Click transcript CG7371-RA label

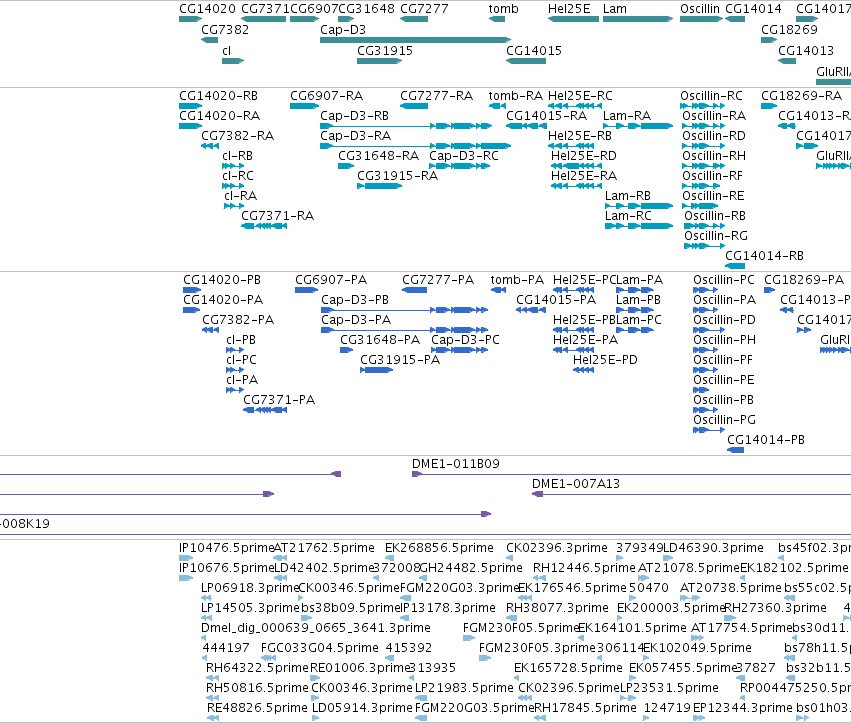[277, 216]
